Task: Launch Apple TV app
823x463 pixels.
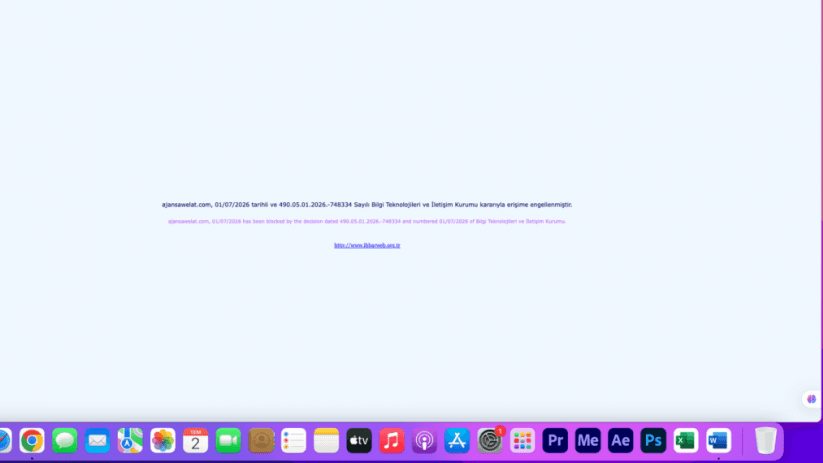Action: point(359,440)
